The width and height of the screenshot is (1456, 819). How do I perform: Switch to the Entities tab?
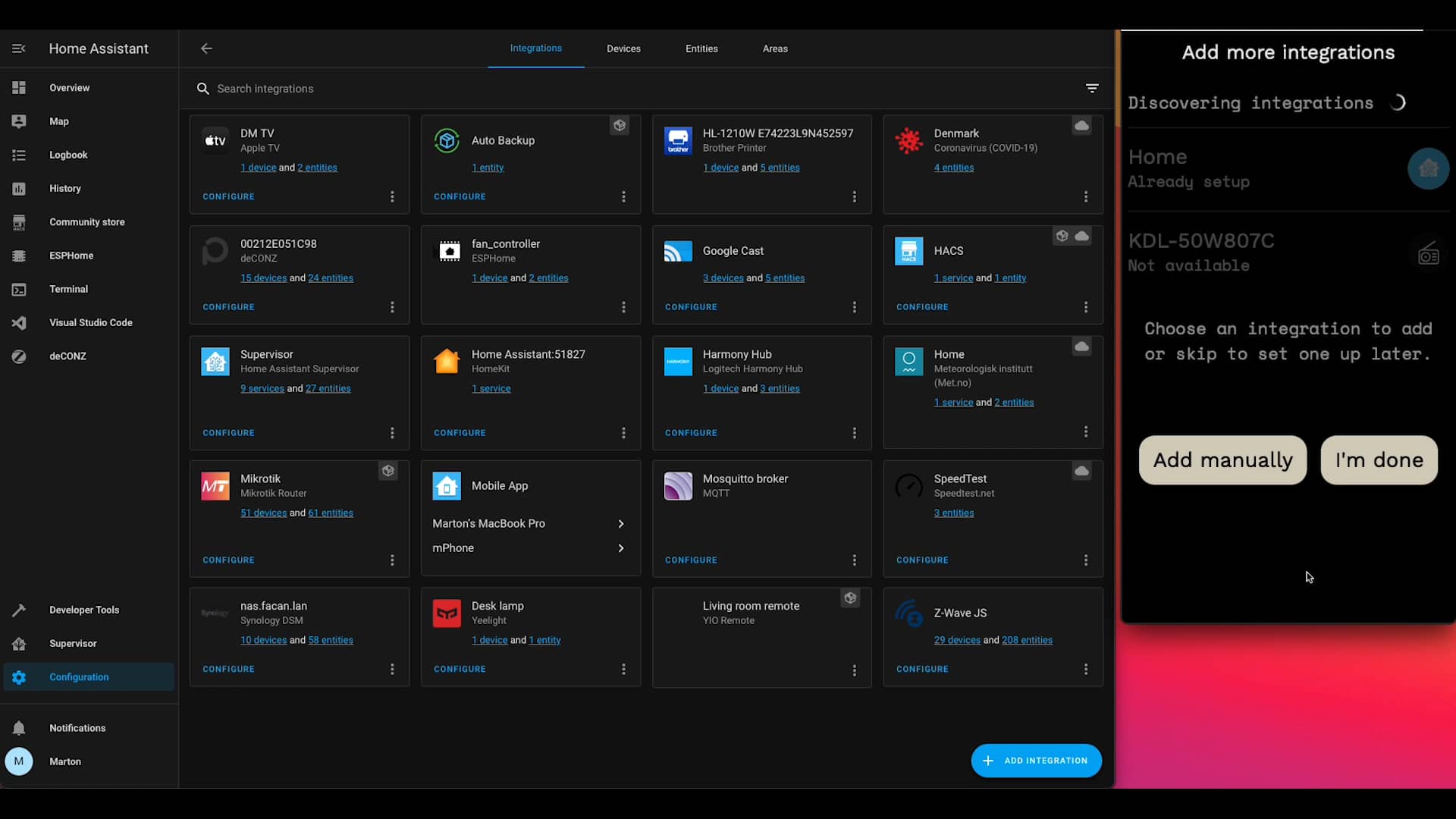701,49
